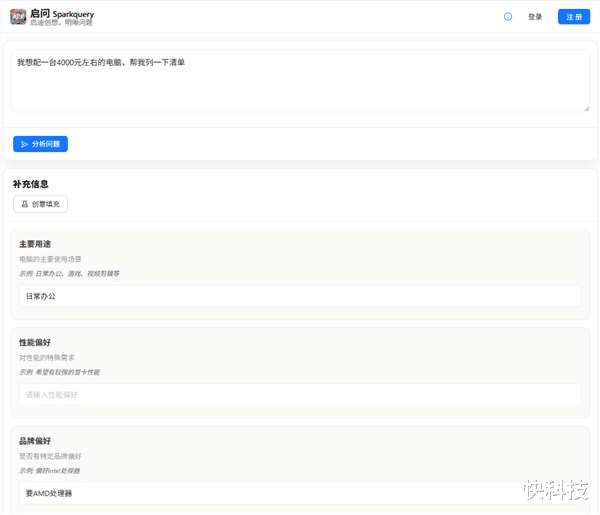Click the send arrow icon in 分析问题
The width and height of the screenshot is (600, 515).
24,144
